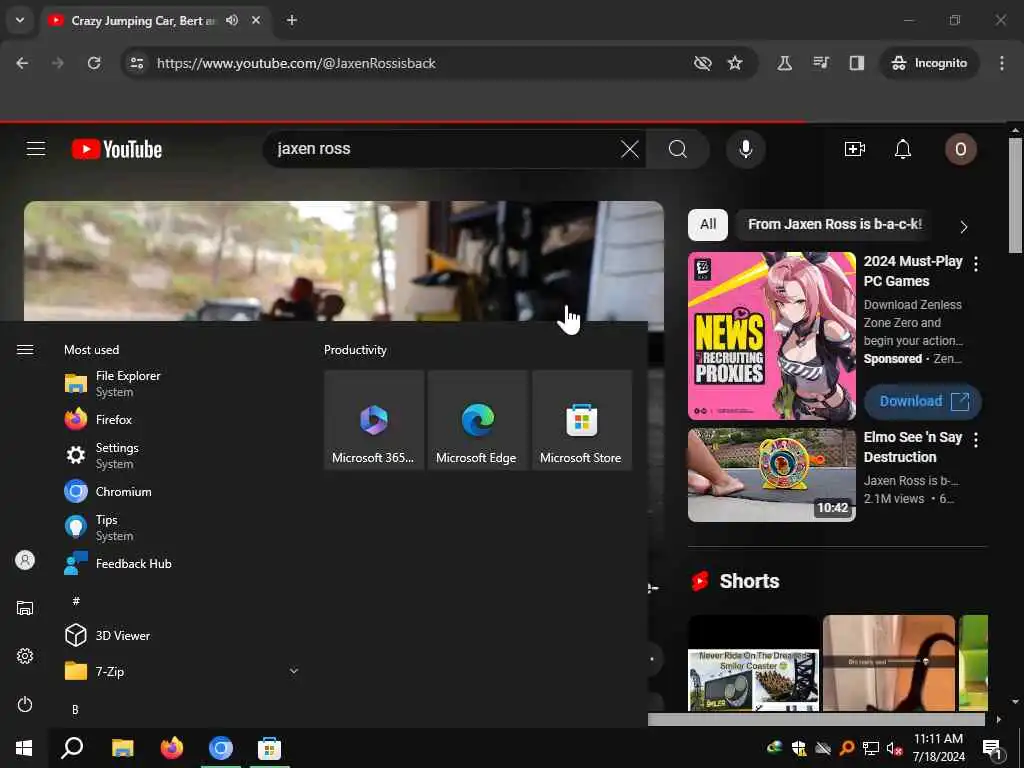Open Settings gear in Start rail
The image size is (1024, 768).
[25, 656]
